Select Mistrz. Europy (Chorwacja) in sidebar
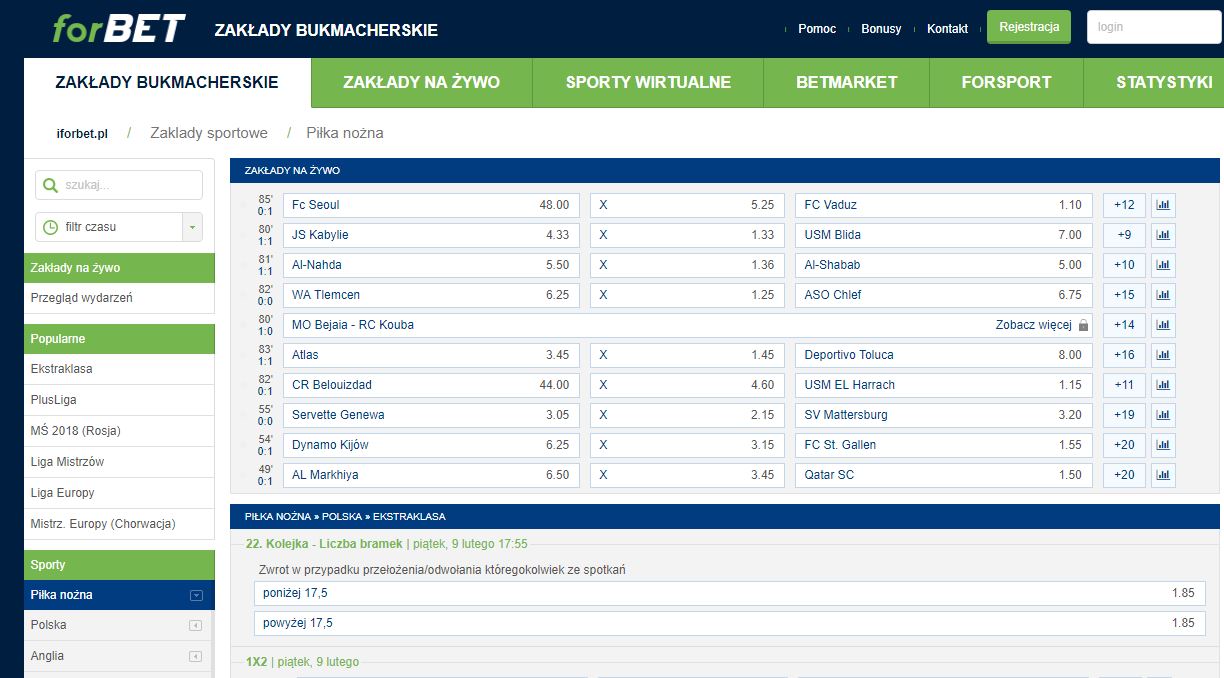 click(119, 524)
